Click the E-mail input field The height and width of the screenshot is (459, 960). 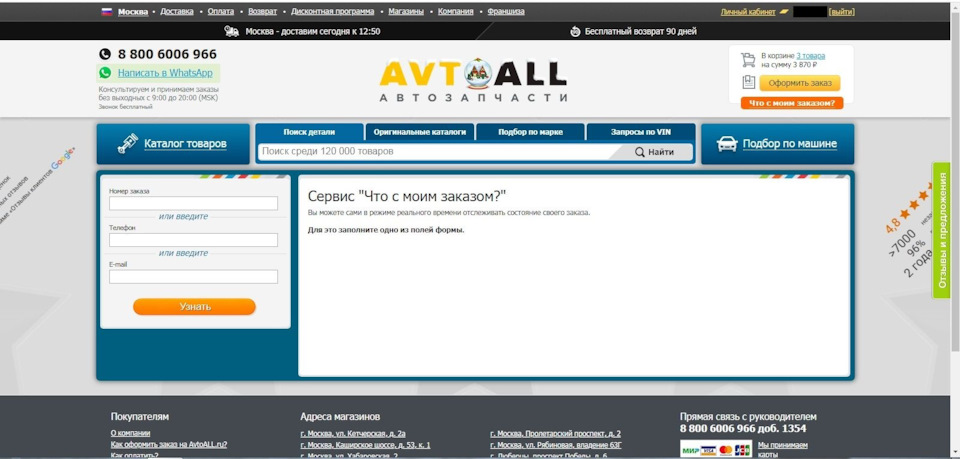click(x=193, y=277)
